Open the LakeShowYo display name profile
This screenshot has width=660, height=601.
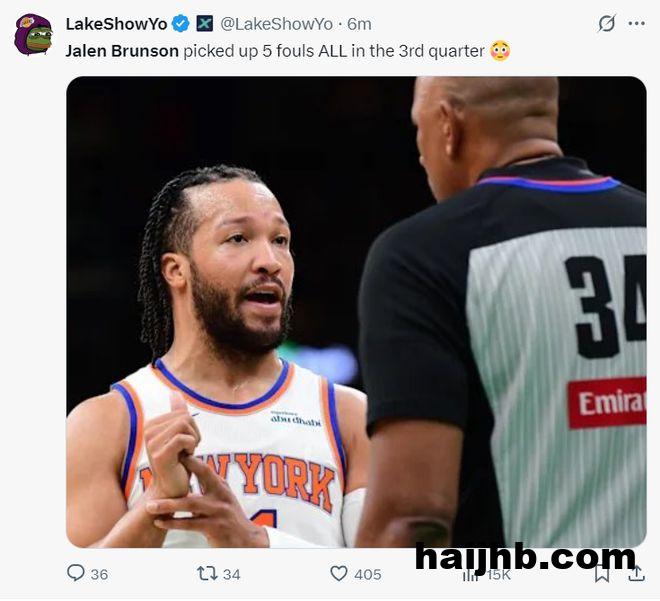(x=116, y=24)
